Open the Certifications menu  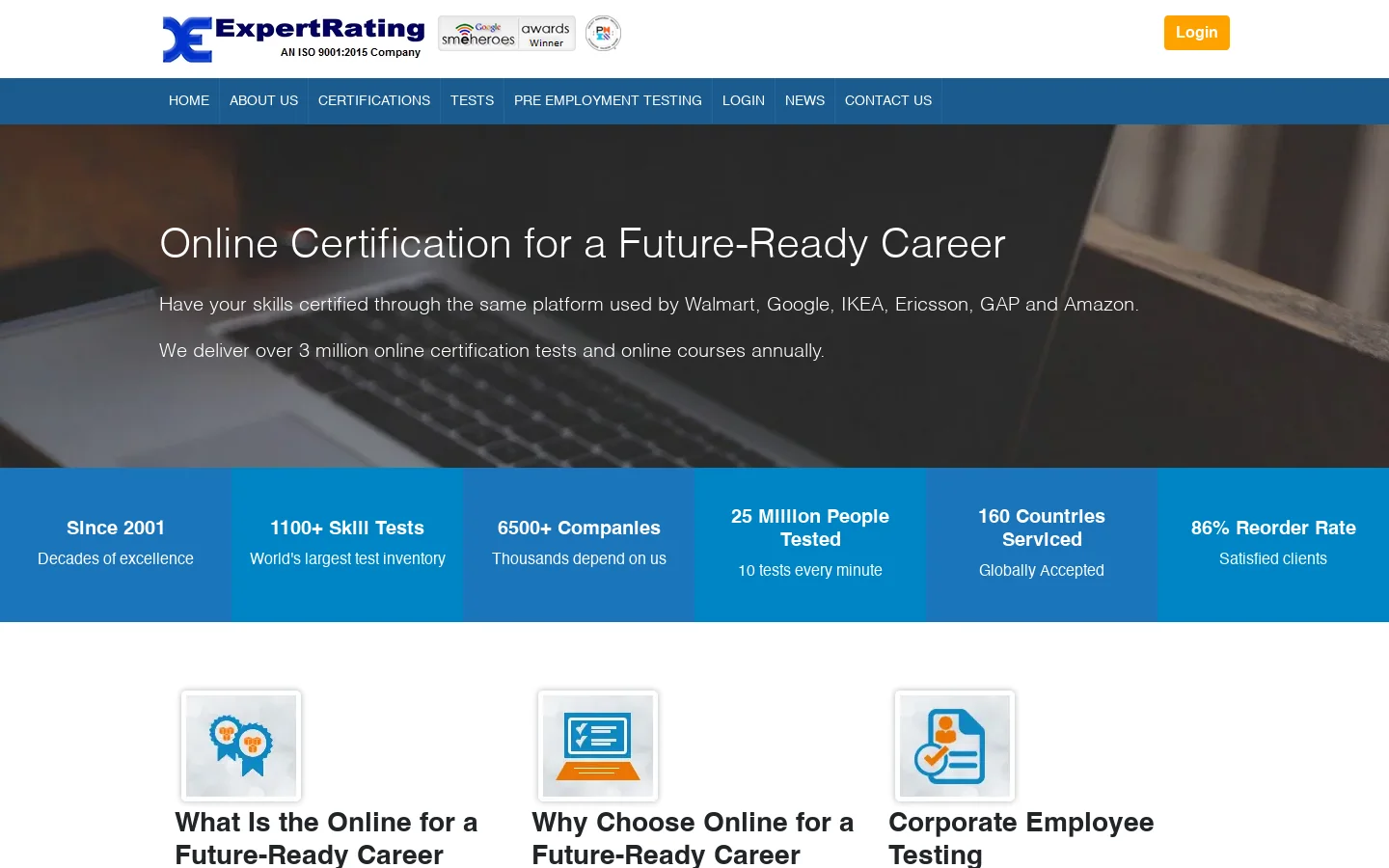pyautogui.click(x=374, y=100)
